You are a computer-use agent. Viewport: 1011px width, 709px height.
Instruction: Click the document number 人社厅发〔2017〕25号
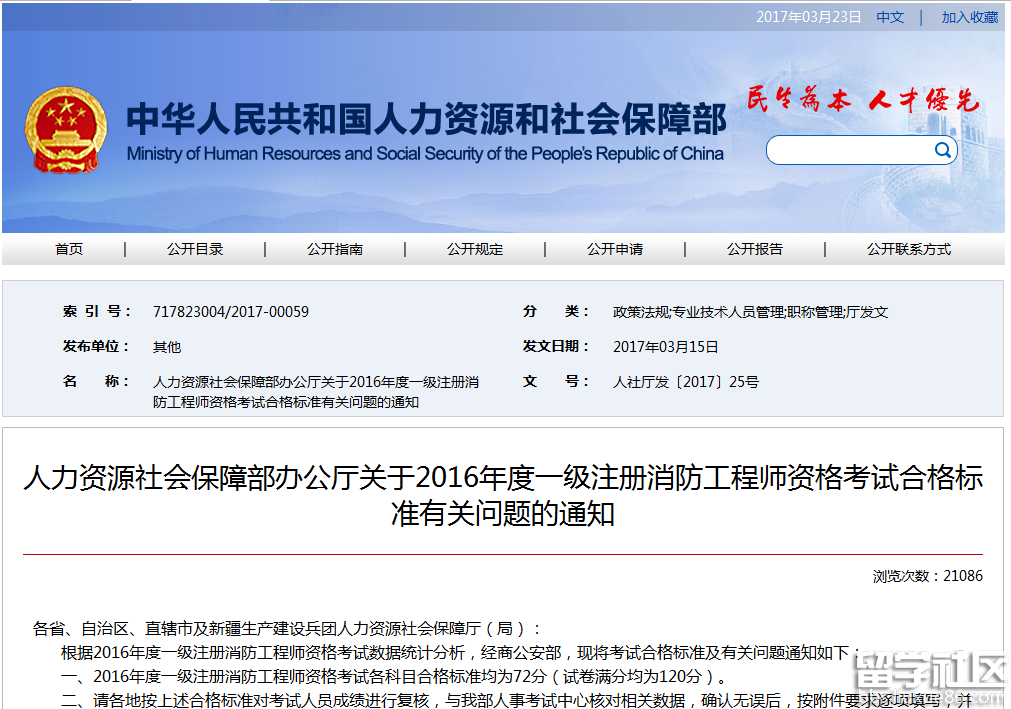[x=685, y=380]
